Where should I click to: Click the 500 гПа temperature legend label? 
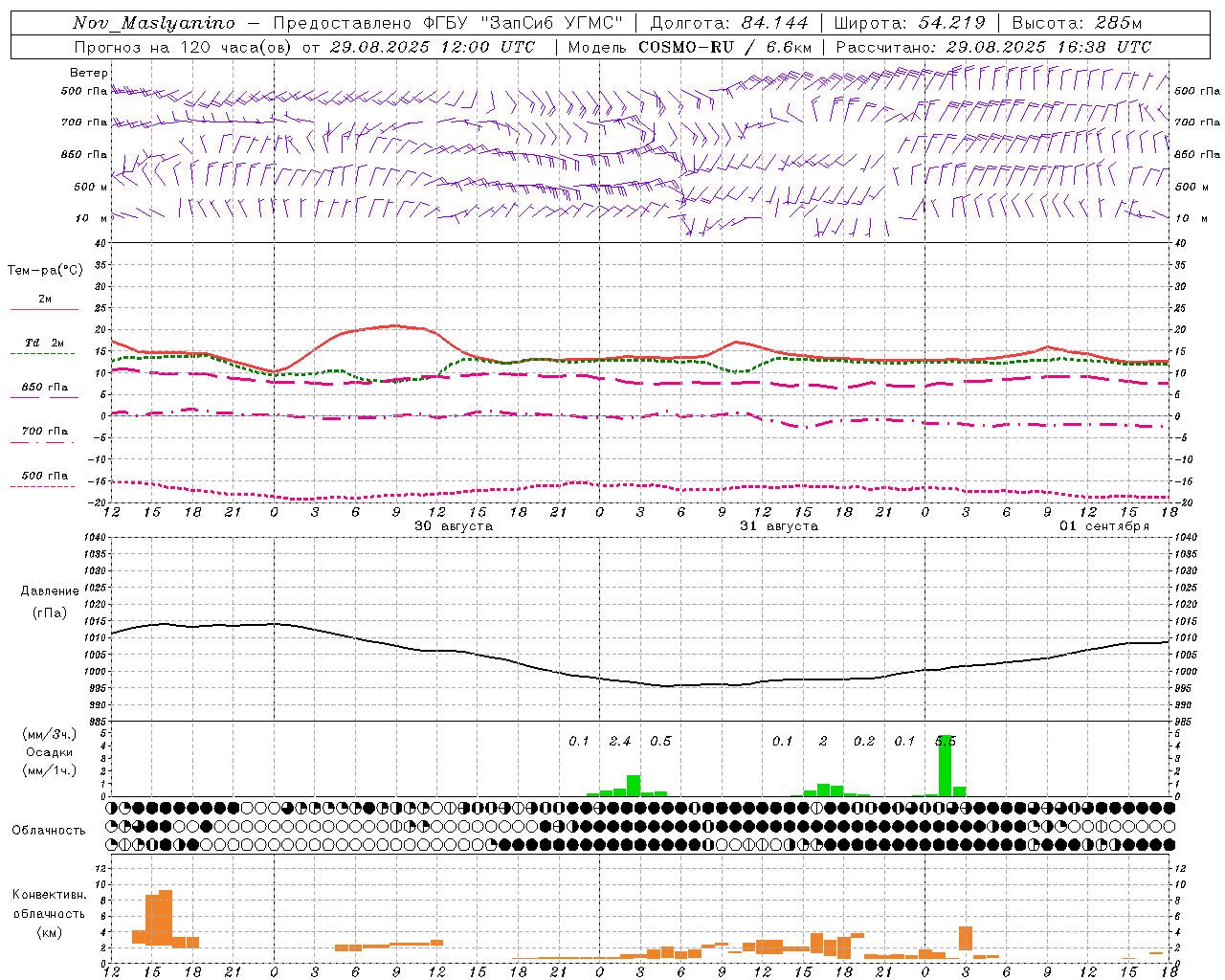click(45, 476)
